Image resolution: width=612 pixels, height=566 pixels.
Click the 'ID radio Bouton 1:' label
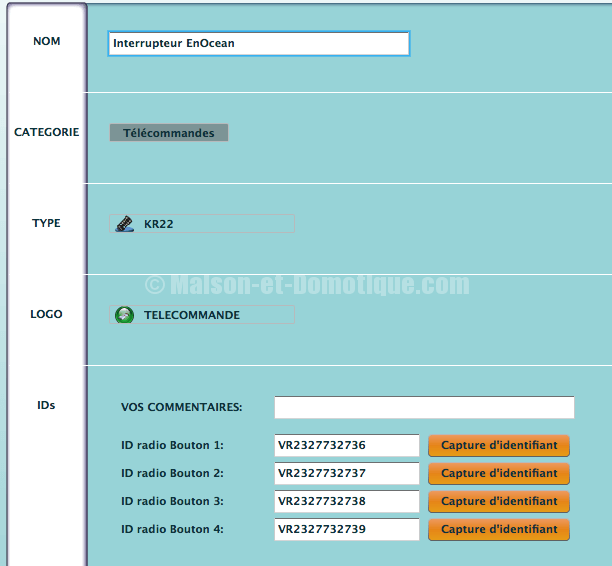[172, 445]
